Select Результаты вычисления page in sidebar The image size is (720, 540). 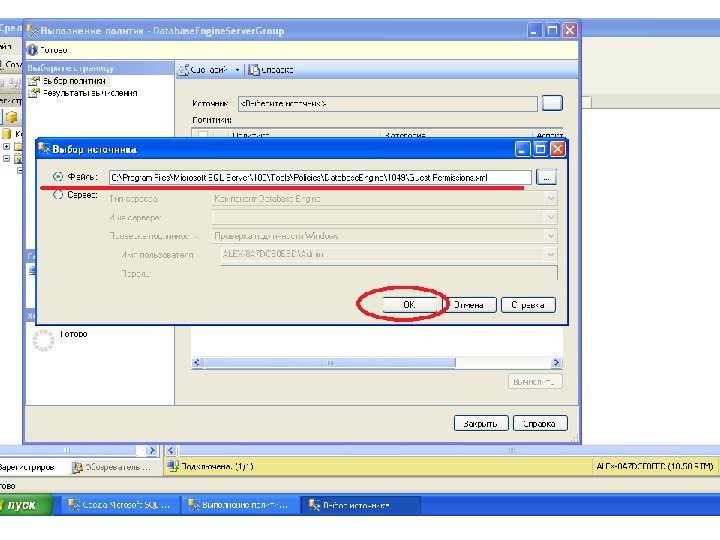click(90, 93)
